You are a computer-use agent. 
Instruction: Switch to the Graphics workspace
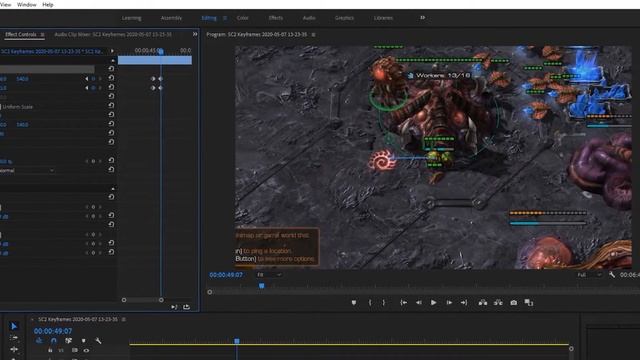(x=344, y=18)
